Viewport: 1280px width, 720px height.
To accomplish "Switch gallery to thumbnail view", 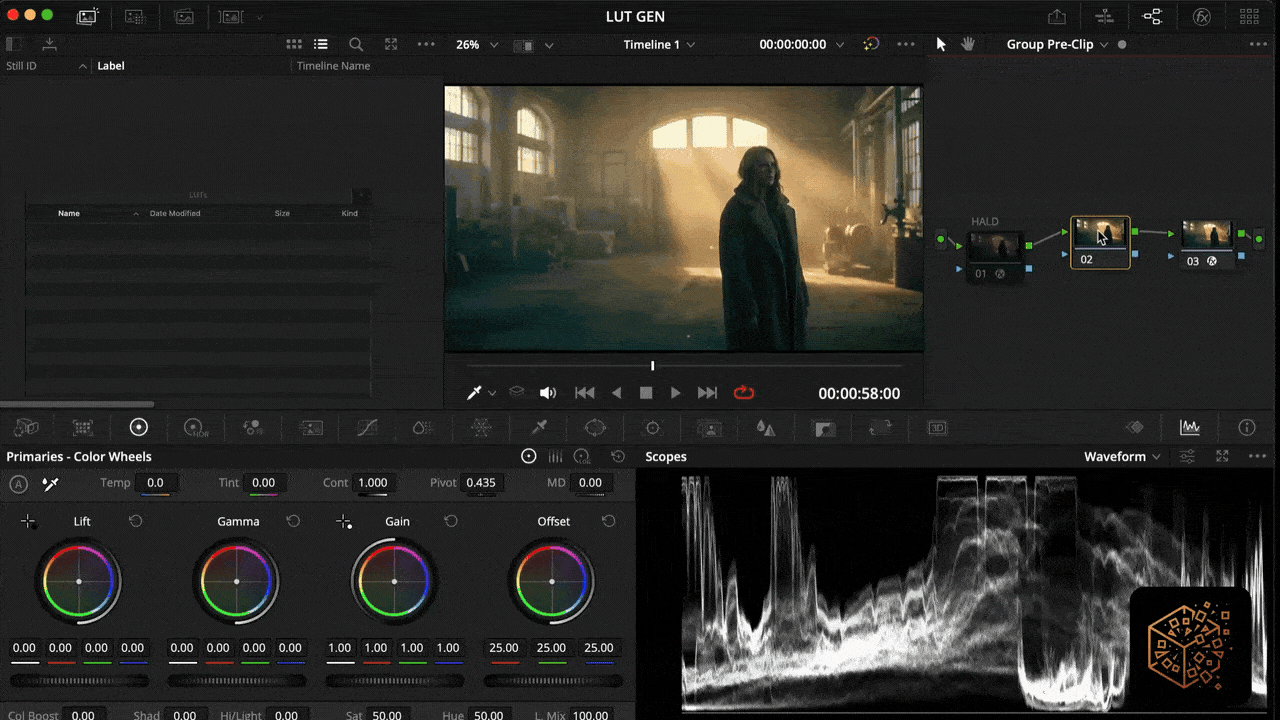I will click(x=294, y=44).
